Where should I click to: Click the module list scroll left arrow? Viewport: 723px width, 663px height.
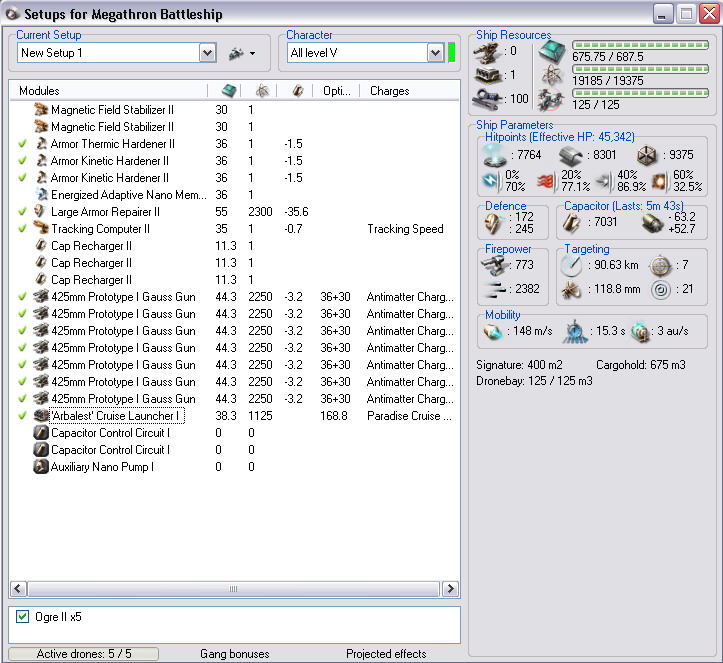[x=18, y=589]
